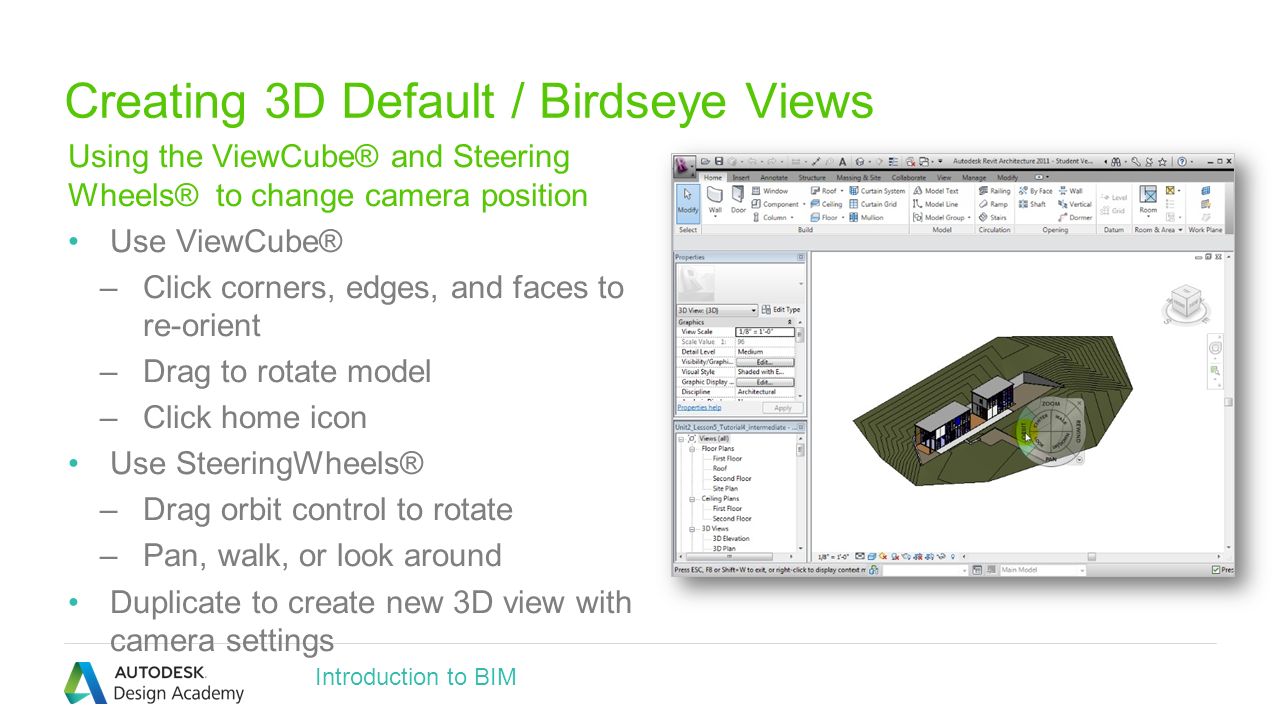This screenshot has width=1280, height=720.
Task: Select the Ceiling tool
Action: click(x=826, y=204)
